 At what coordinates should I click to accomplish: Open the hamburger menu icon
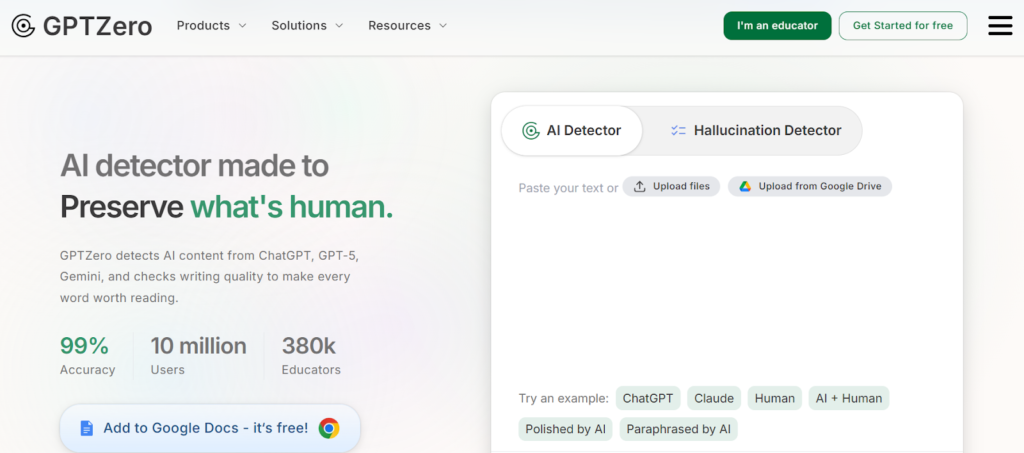pos(1000,26)
